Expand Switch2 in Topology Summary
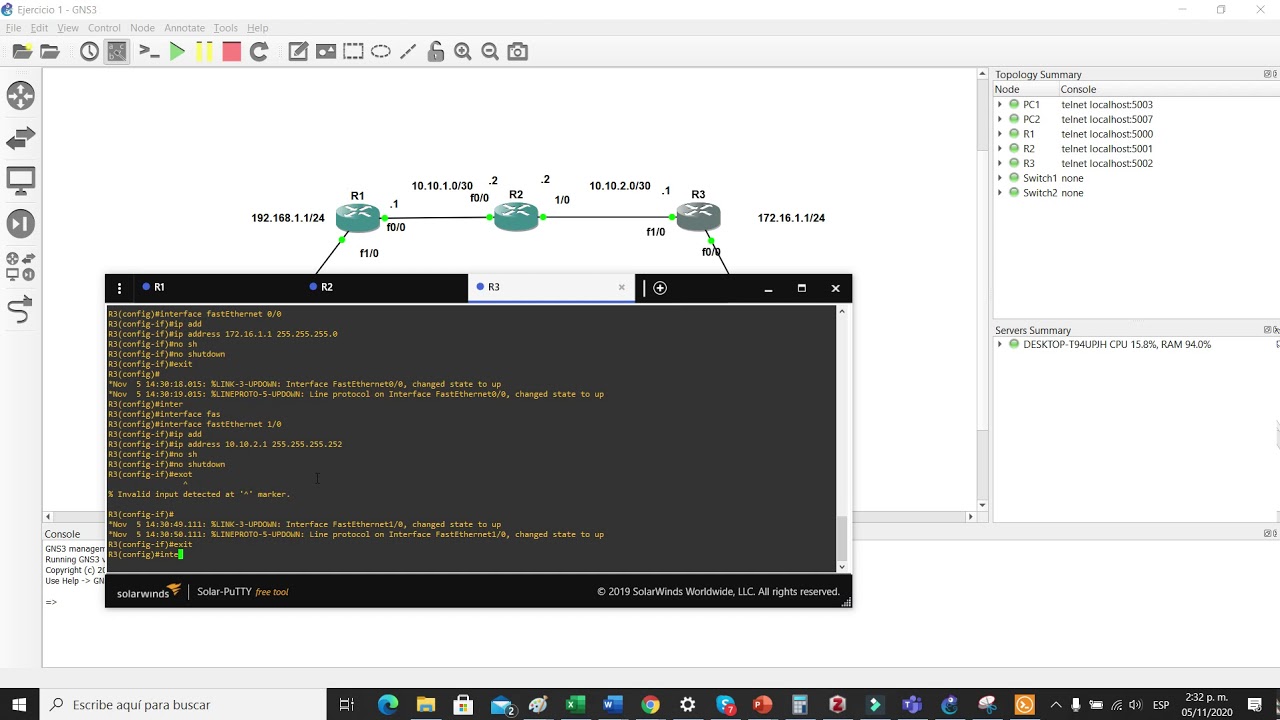The width and height of the screenshot is (1280, 720). pos(999,192)
